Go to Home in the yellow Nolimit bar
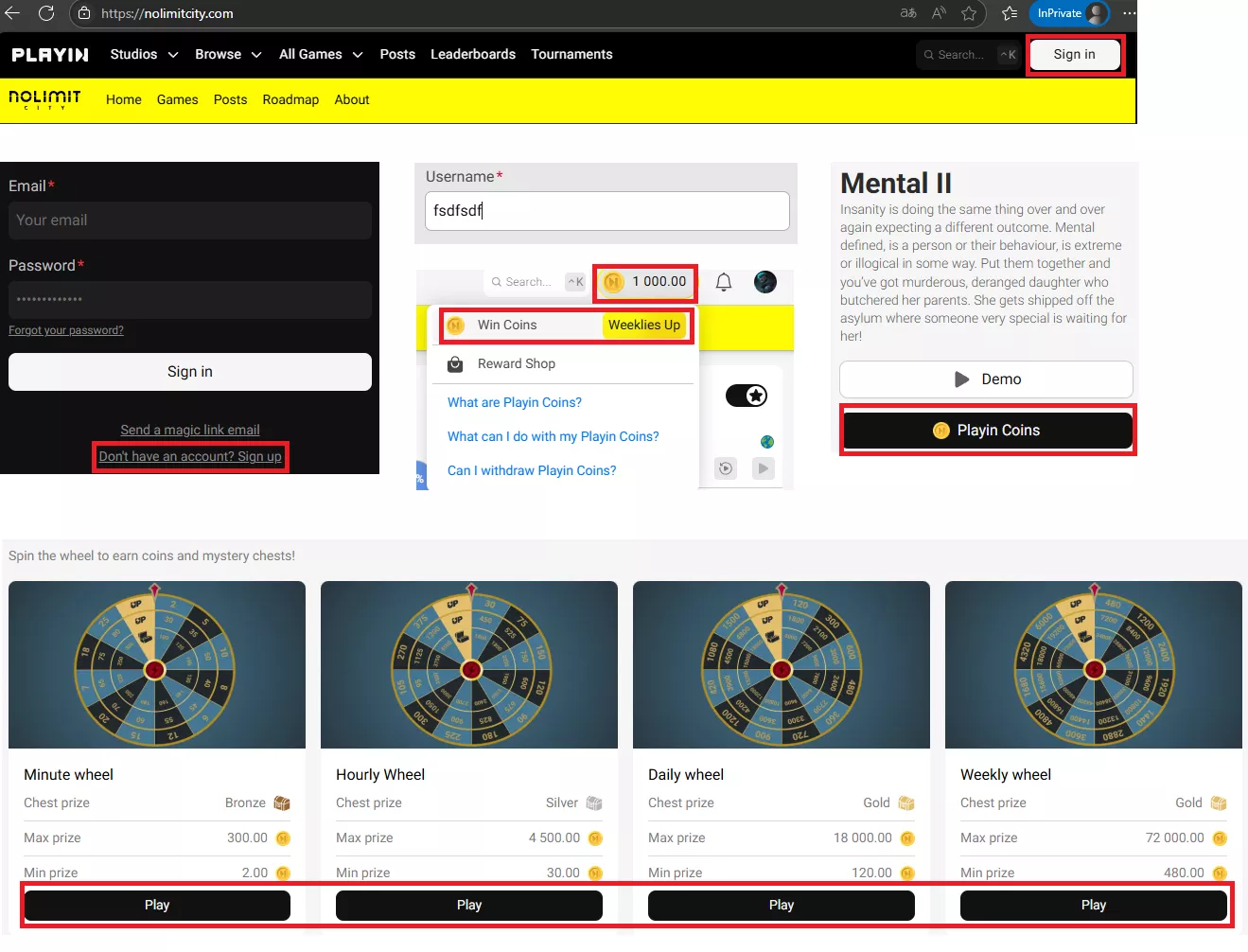This screenshot has width=1248, height=952. (124, 100)
